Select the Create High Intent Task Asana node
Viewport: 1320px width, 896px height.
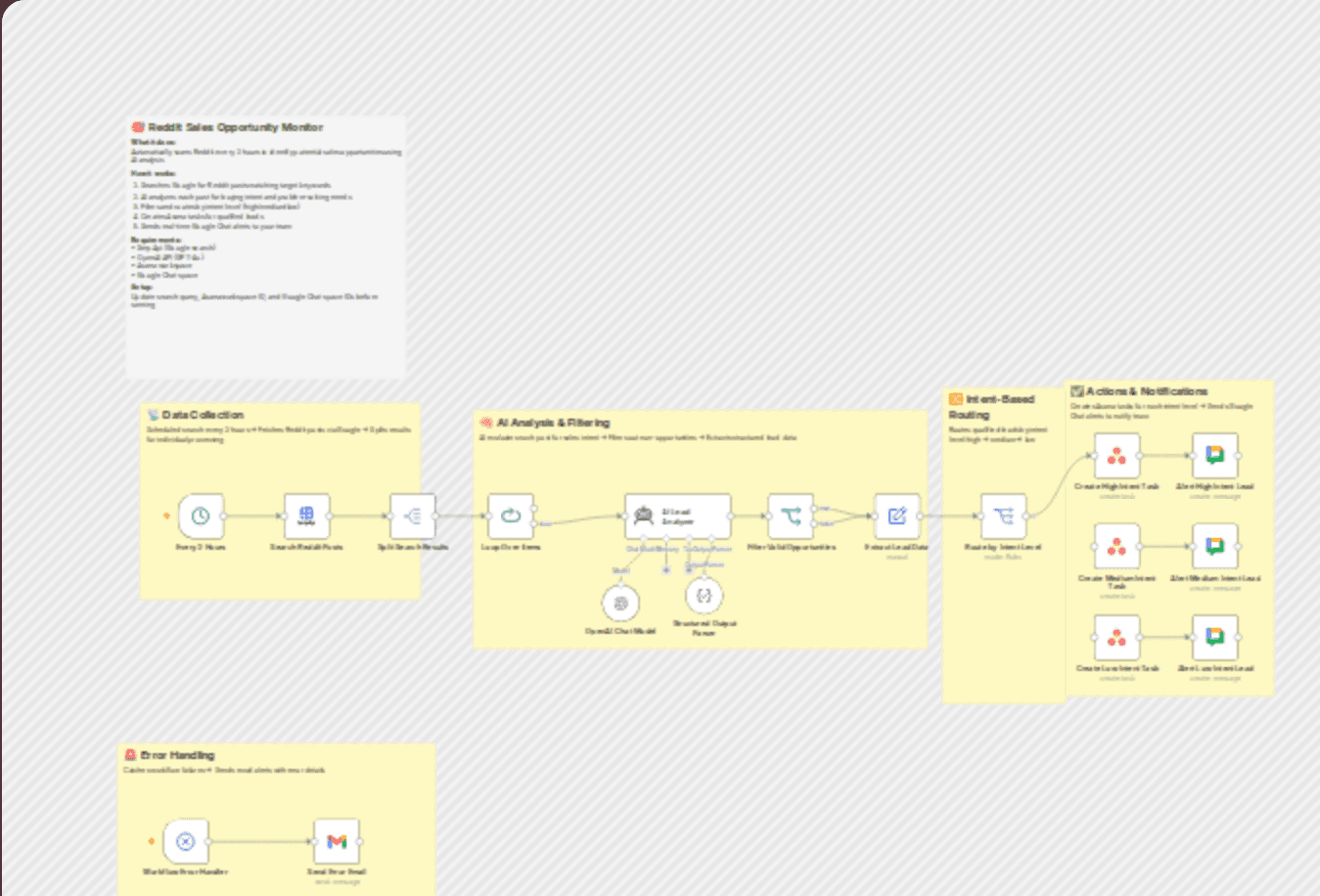1116,455
